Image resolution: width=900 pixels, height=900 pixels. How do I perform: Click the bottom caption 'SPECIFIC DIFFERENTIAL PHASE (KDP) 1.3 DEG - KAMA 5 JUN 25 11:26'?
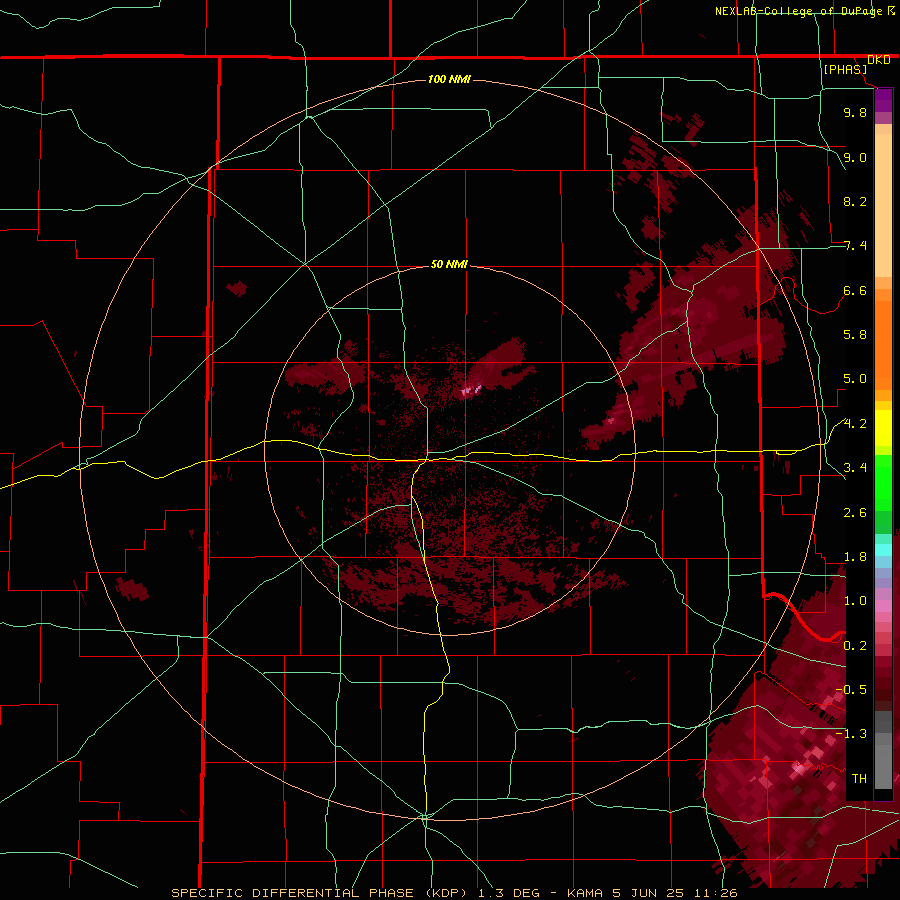click(455, 893)
